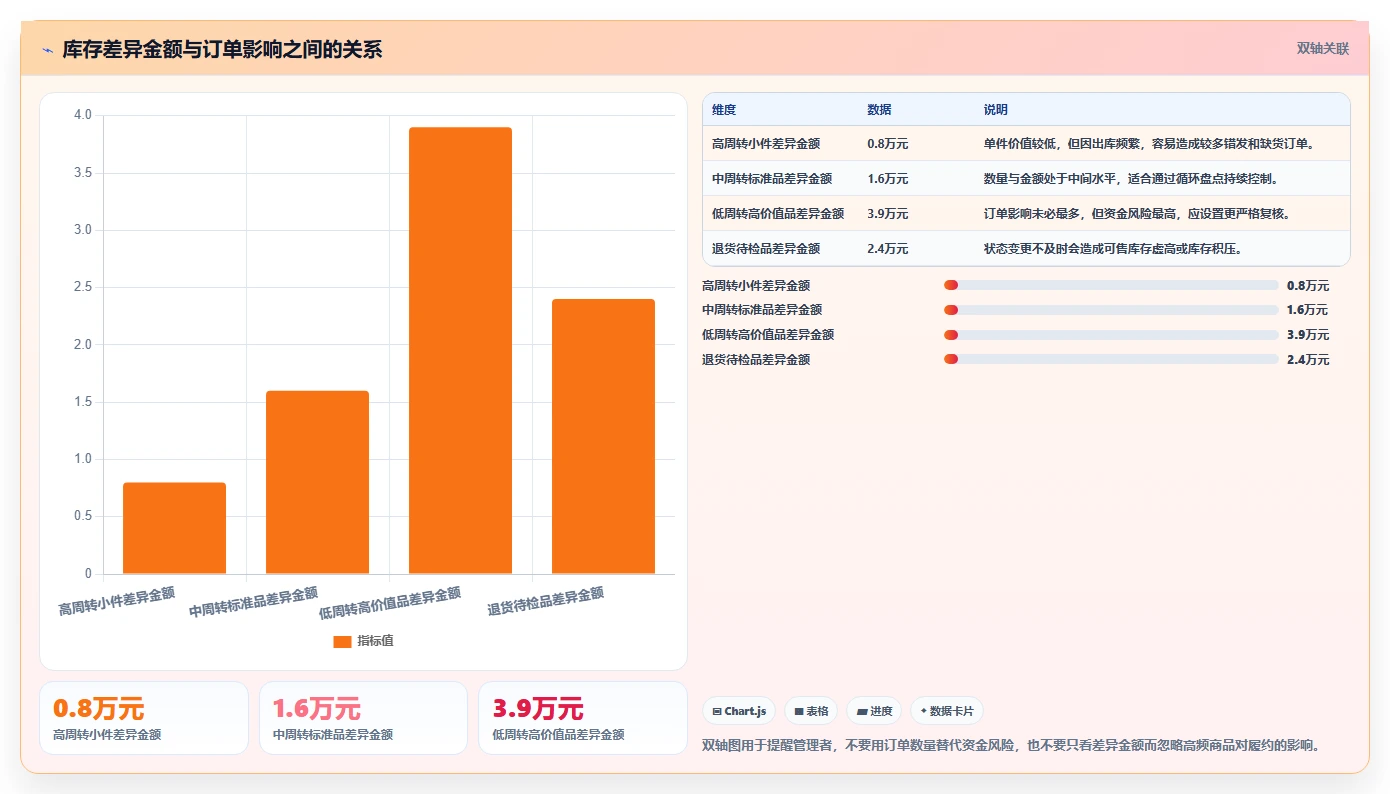The height and width of the screenshot is (794, 1390).
Task: Click the y-axis tick 4.0
Action: click(x=83, y=115)
